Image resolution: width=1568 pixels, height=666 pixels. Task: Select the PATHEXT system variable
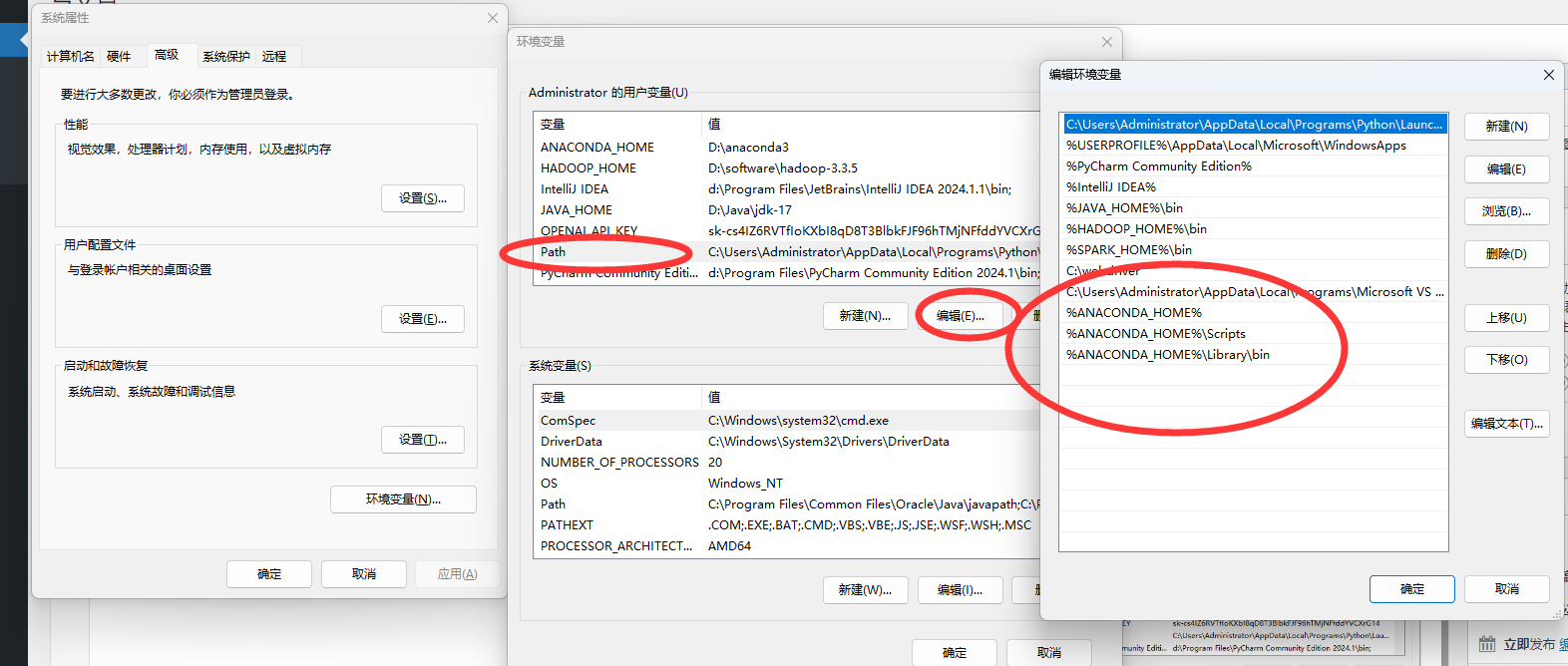pos(786,525)
